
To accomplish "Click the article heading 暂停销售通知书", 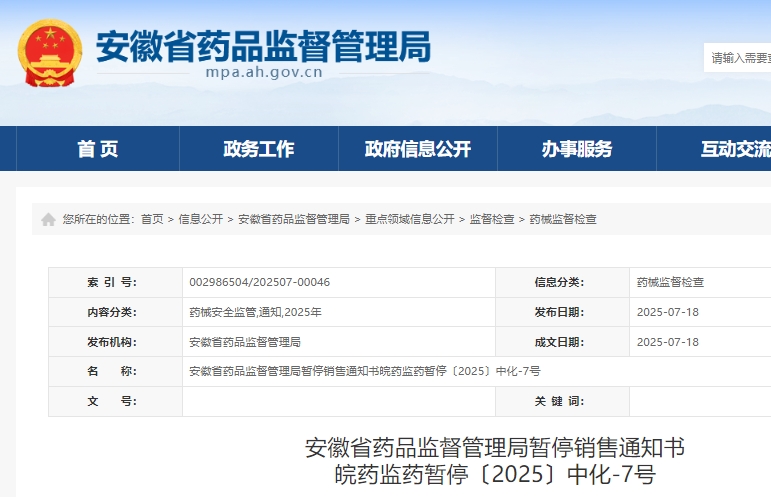I will (x=494, y=447).
